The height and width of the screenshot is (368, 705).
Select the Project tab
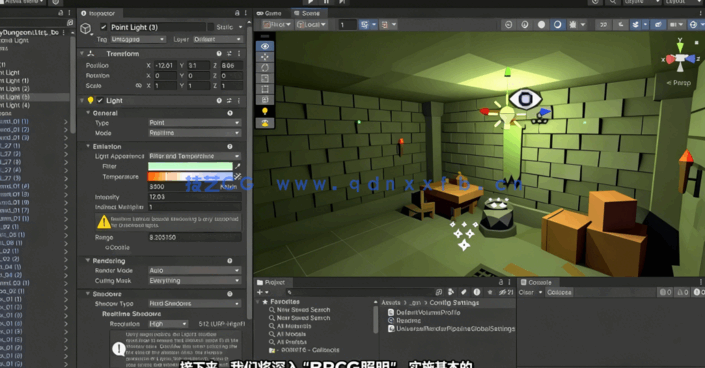pos(271,282)
